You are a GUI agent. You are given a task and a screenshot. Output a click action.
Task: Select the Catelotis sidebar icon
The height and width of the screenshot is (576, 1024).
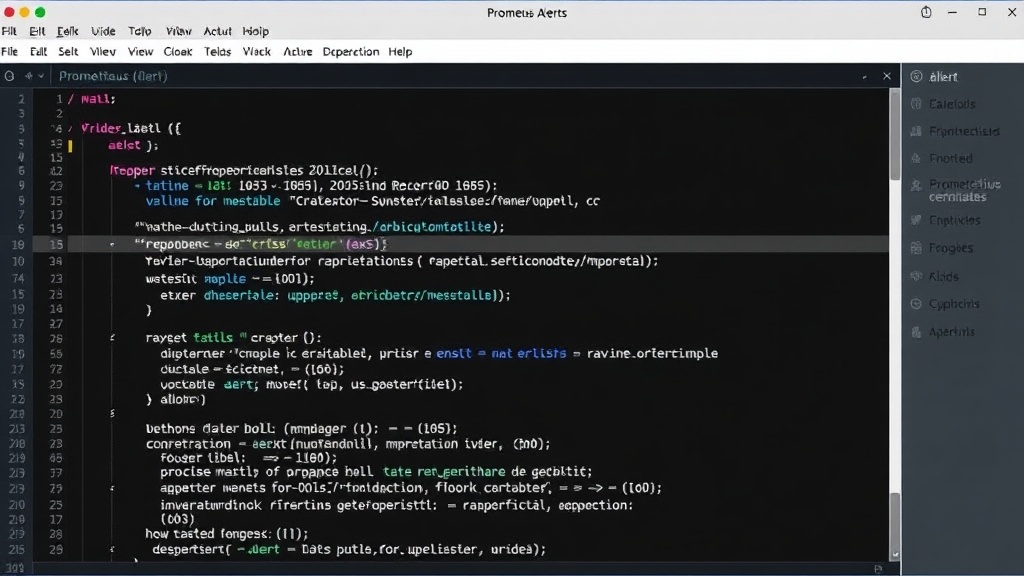click(x=916, y=104)
